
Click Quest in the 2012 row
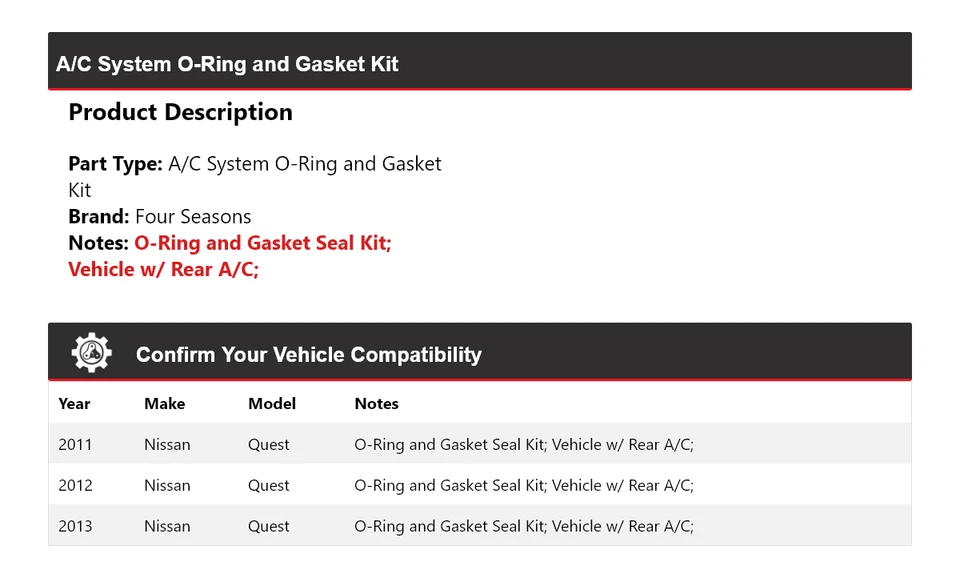[x=269, y=485]
